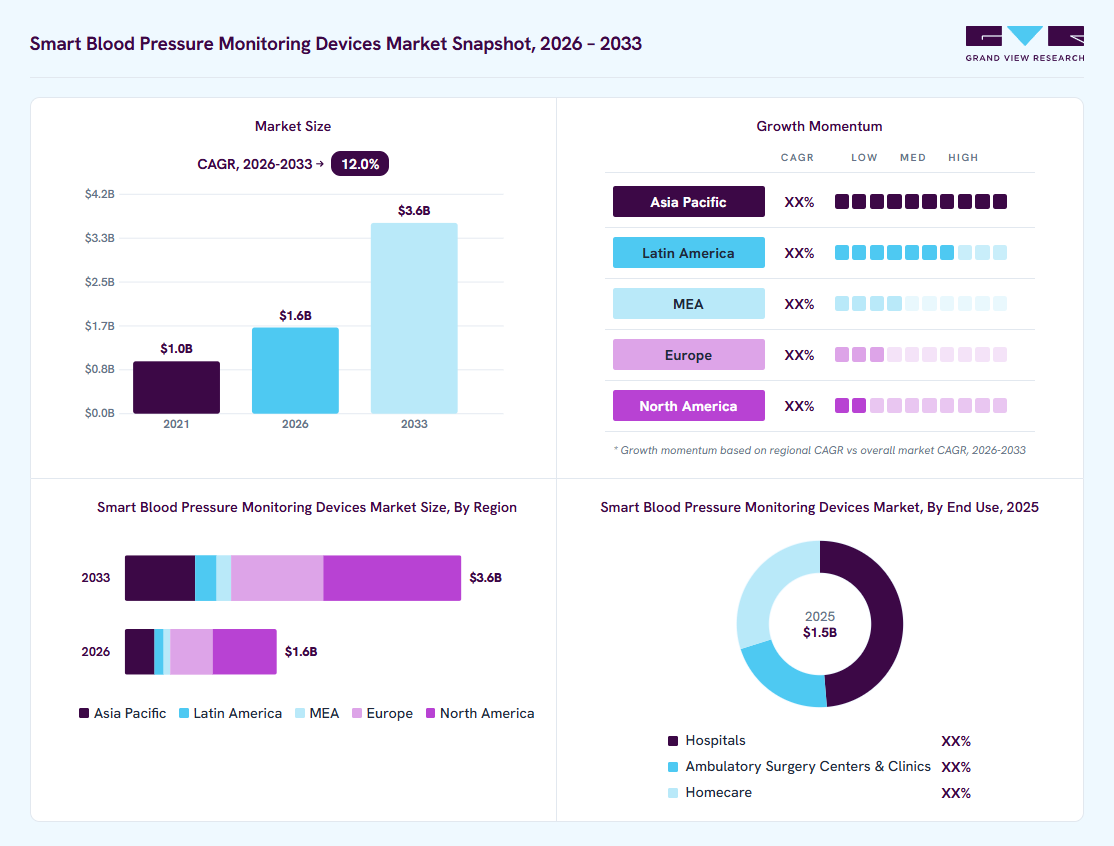
Task: Click Asia Pacific segment in 2026 stacked bar
Action: click(x=140, y=652)
